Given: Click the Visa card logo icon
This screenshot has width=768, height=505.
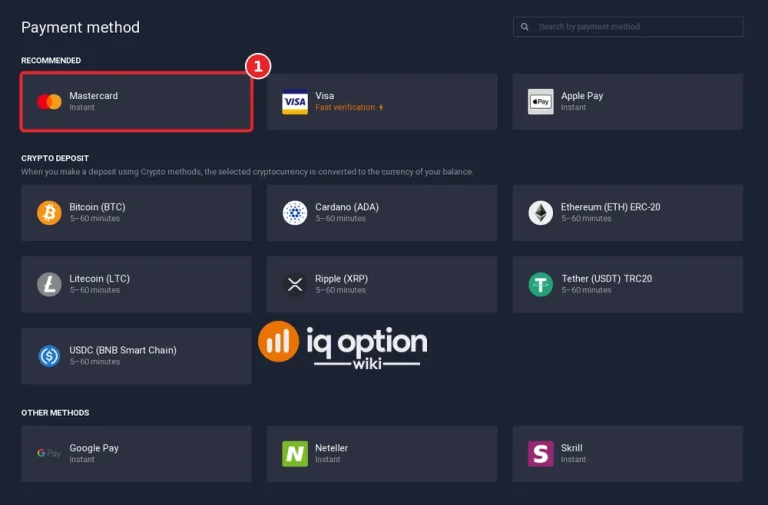Looking at the screenshot, I should pyautogui.click(x=295, y=102).
